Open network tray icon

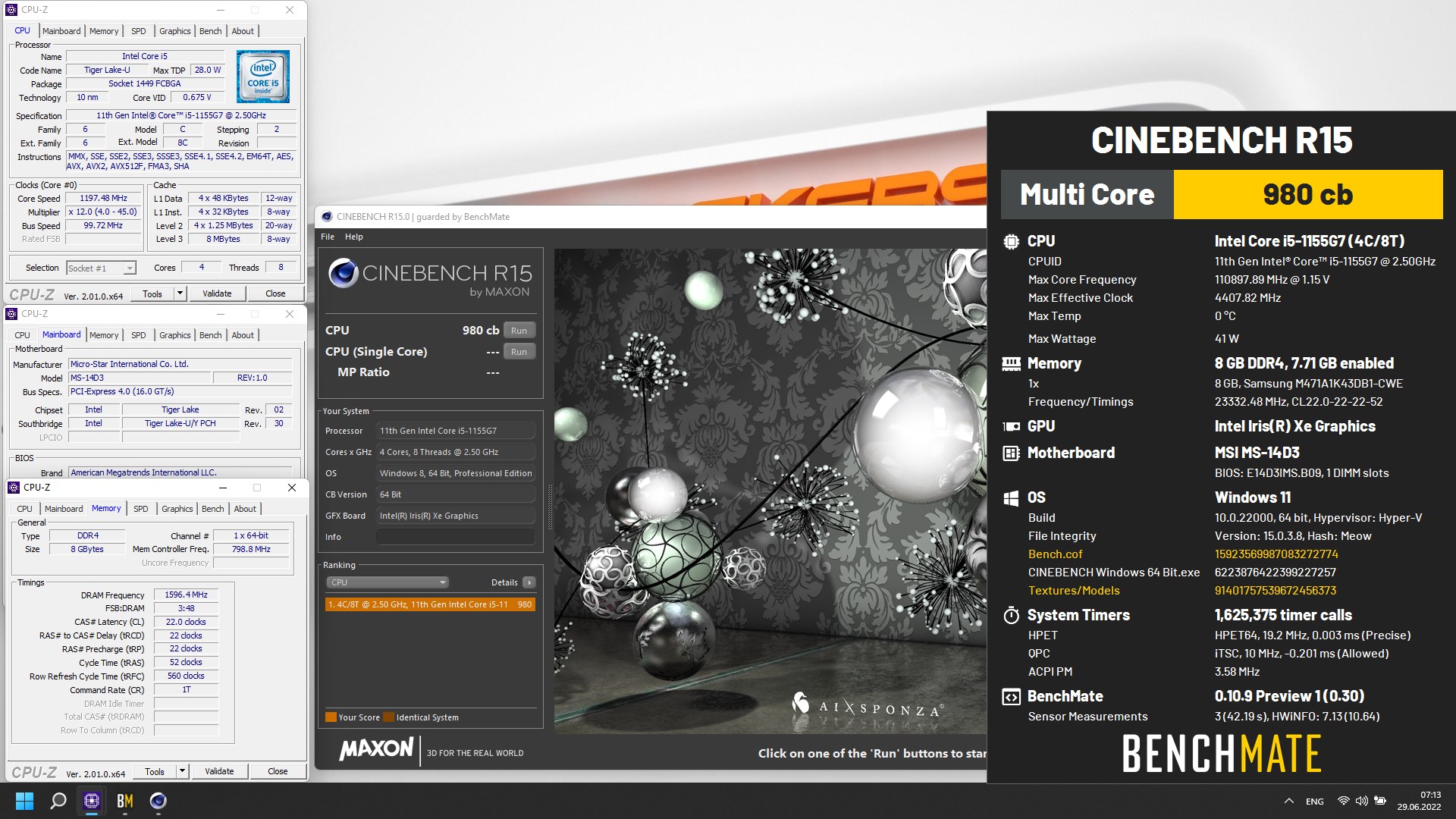[1343, 801]
